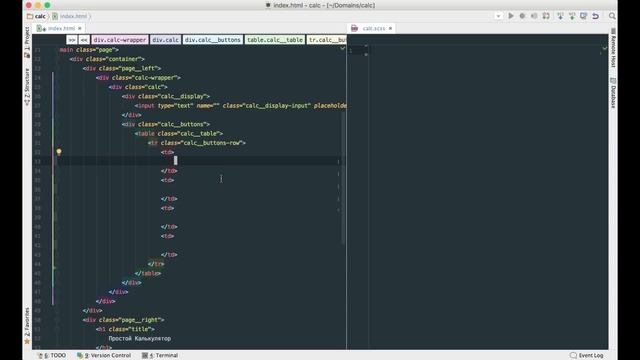Open Search Everywhere magnifier icon
Viewport: 640px width, 360px height.
[x=612, y=16]
